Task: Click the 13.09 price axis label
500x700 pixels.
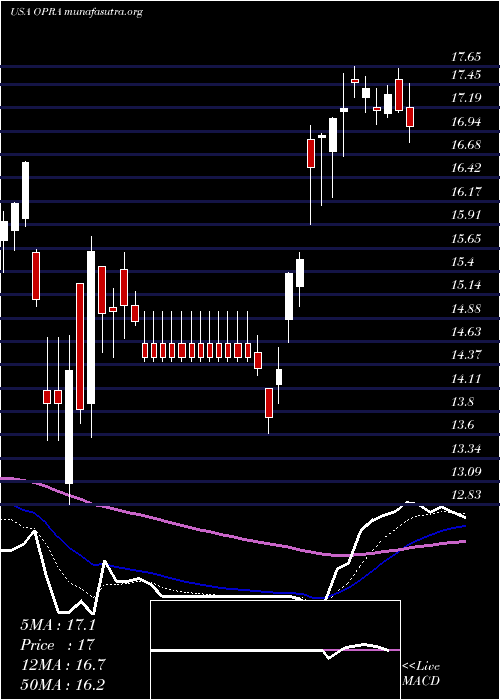Action: (x=466, y=472)
